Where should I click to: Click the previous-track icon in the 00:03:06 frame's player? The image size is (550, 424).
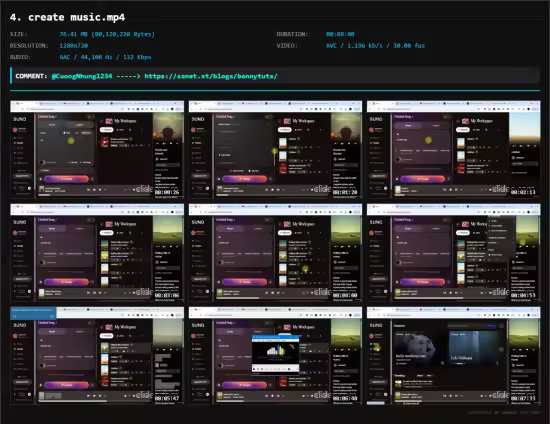(x=88, y=293)
